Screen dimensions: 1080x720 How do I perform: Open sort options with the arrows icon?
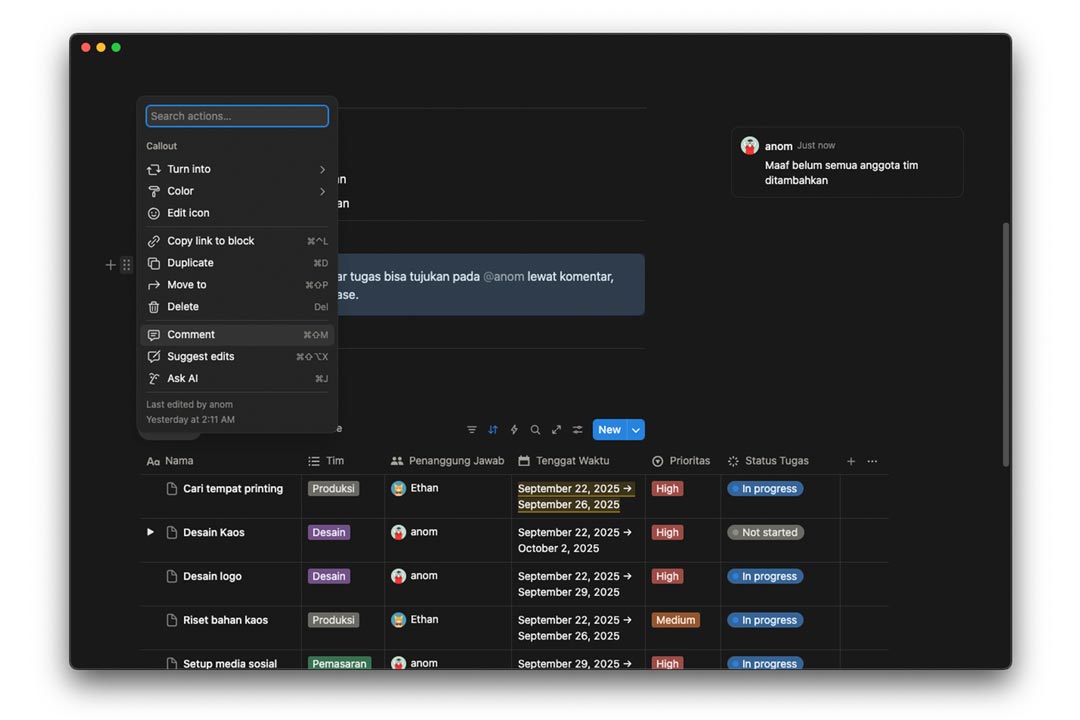[493, 430]
